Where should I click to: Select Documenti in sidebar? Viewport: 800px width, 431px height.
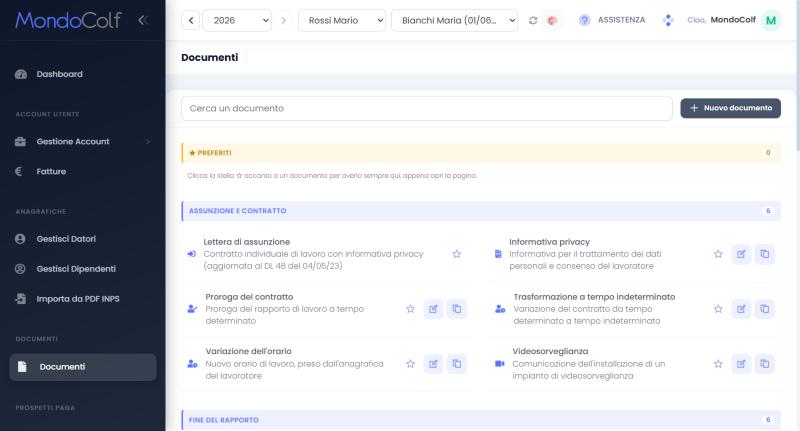(83, 367)
